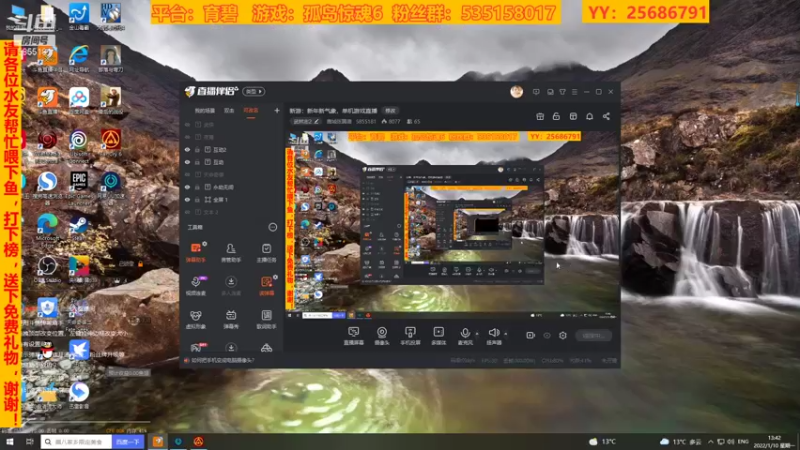Launch OBS Studio desktop shortcut
Image resolution: width=800 pixels, height=450 pixels.
47,268
